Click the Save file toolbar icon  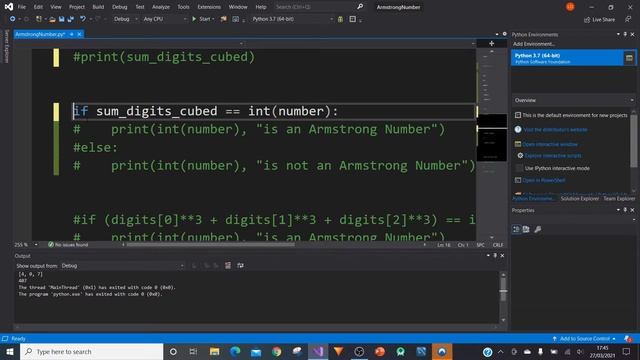click(62, 19)
